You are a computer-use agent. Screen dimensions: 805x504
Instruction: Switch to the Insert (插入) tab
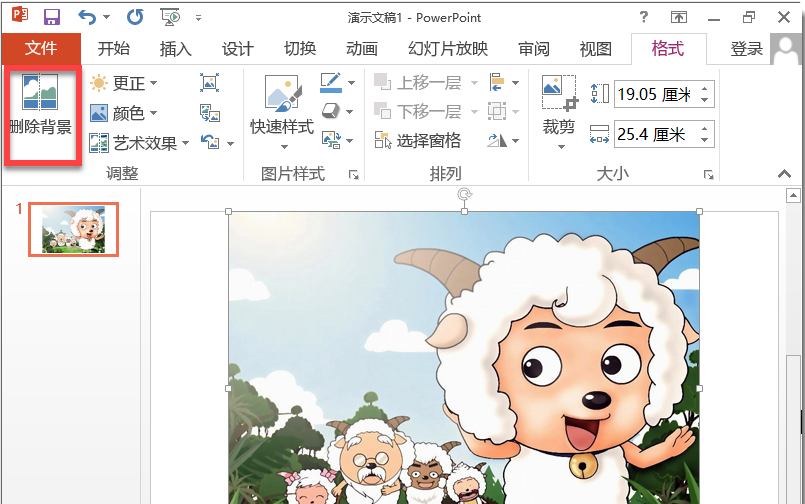pyautogui.click(x=176, y=49)
